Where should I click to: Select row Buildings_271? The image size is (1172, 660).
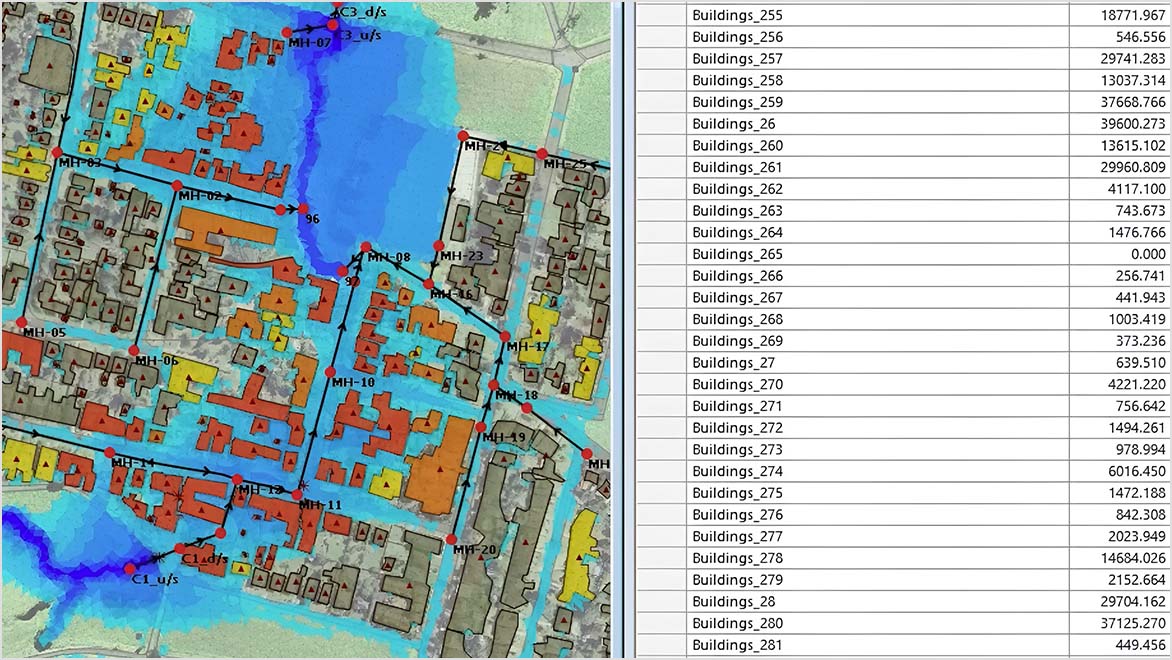click(904, 405)
